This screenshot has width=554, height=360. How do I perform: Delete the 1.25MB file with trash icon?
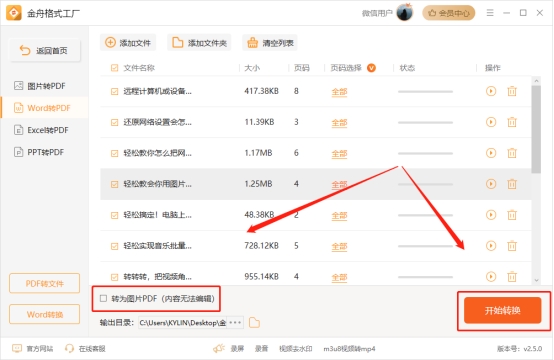pyautogui.click(x=512, y=184)
